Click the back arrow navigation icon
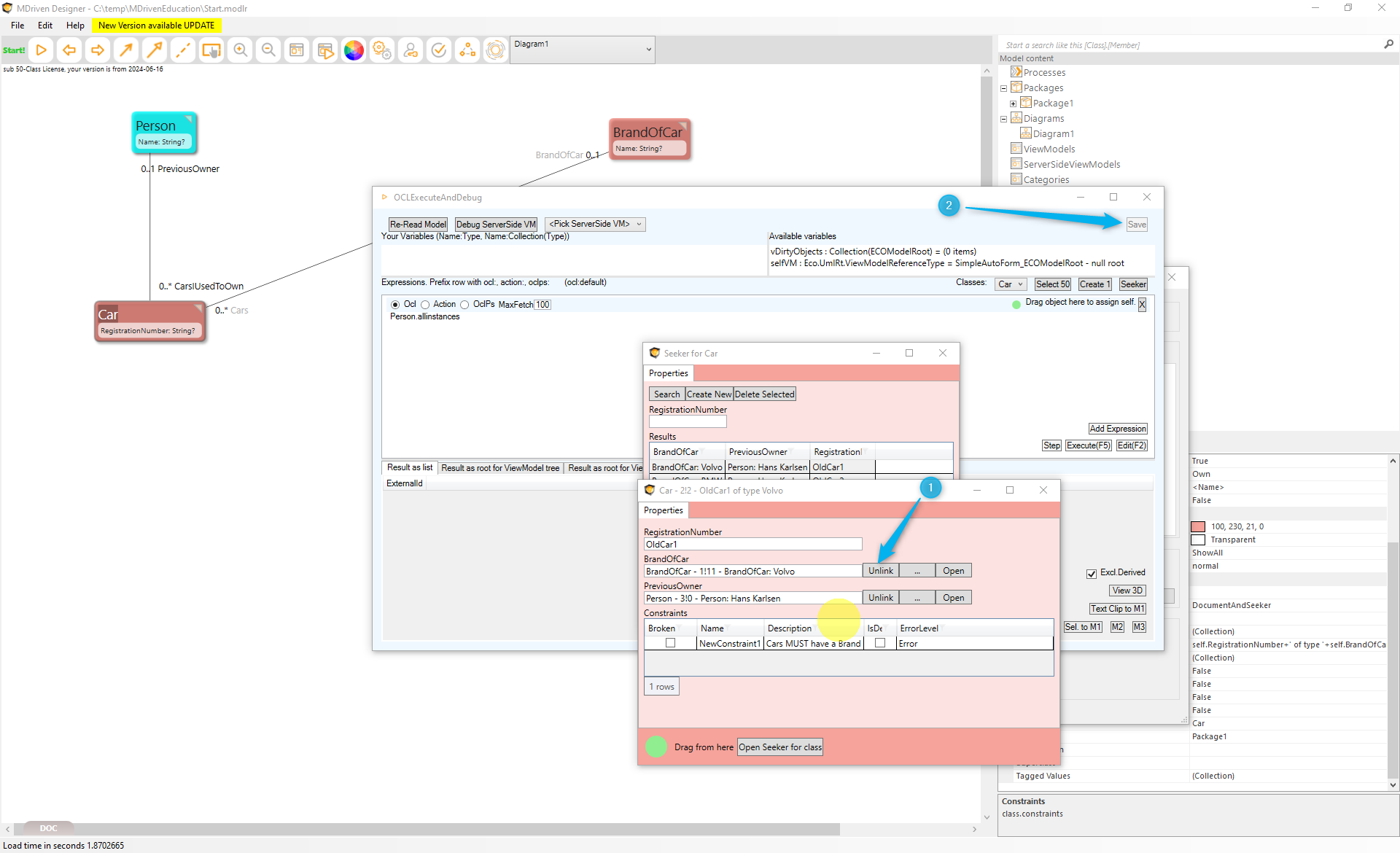Viewport: 1400px width, 853px height. pyautogui.click(x=69, y=50)
